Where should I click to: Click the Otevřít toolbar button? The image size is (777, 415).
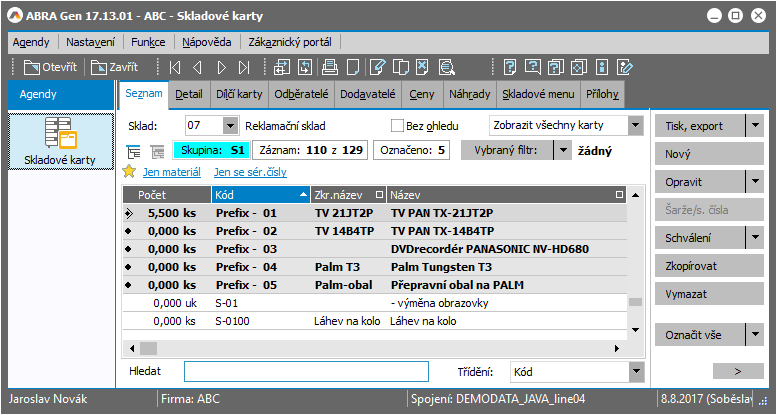(x=48, y=68)
